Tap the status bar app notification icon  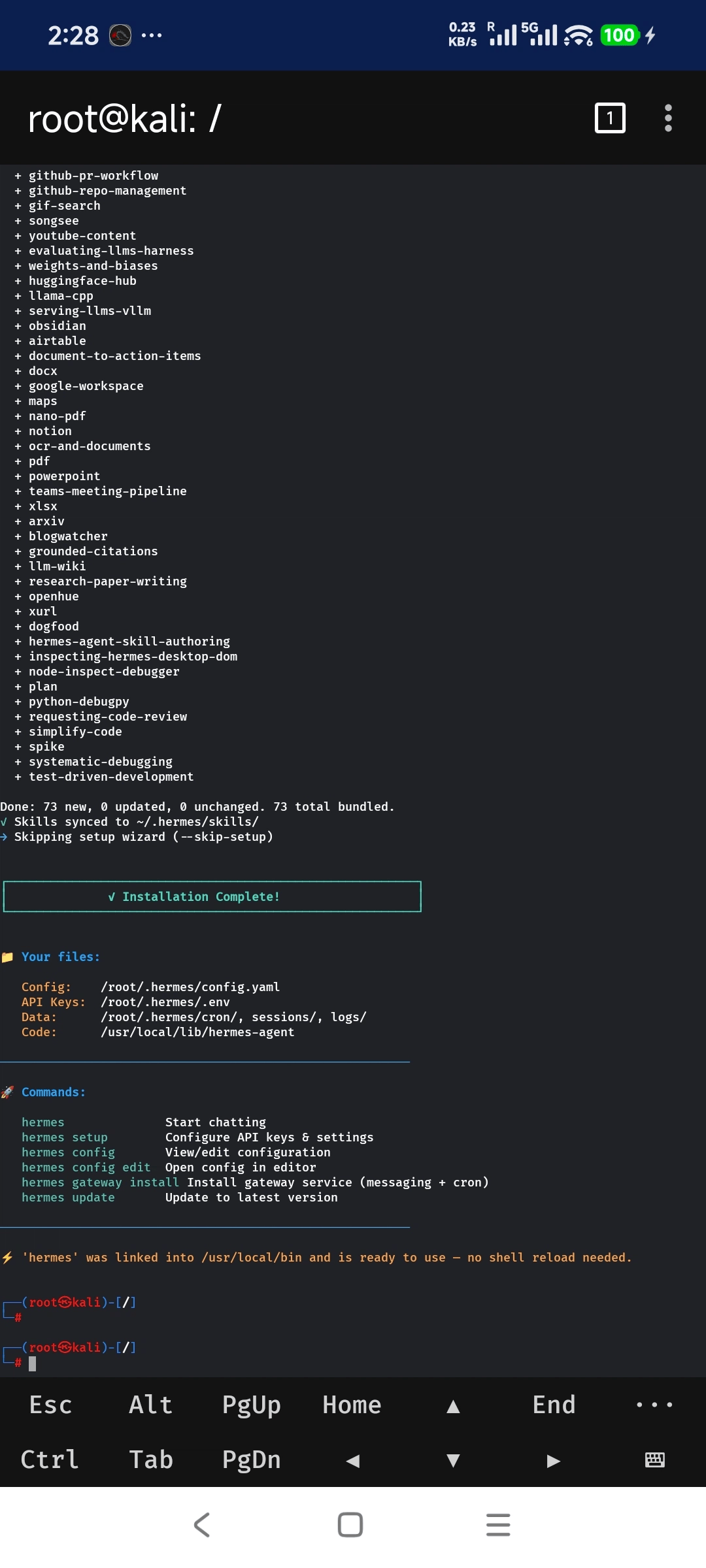tap(120, 35)
